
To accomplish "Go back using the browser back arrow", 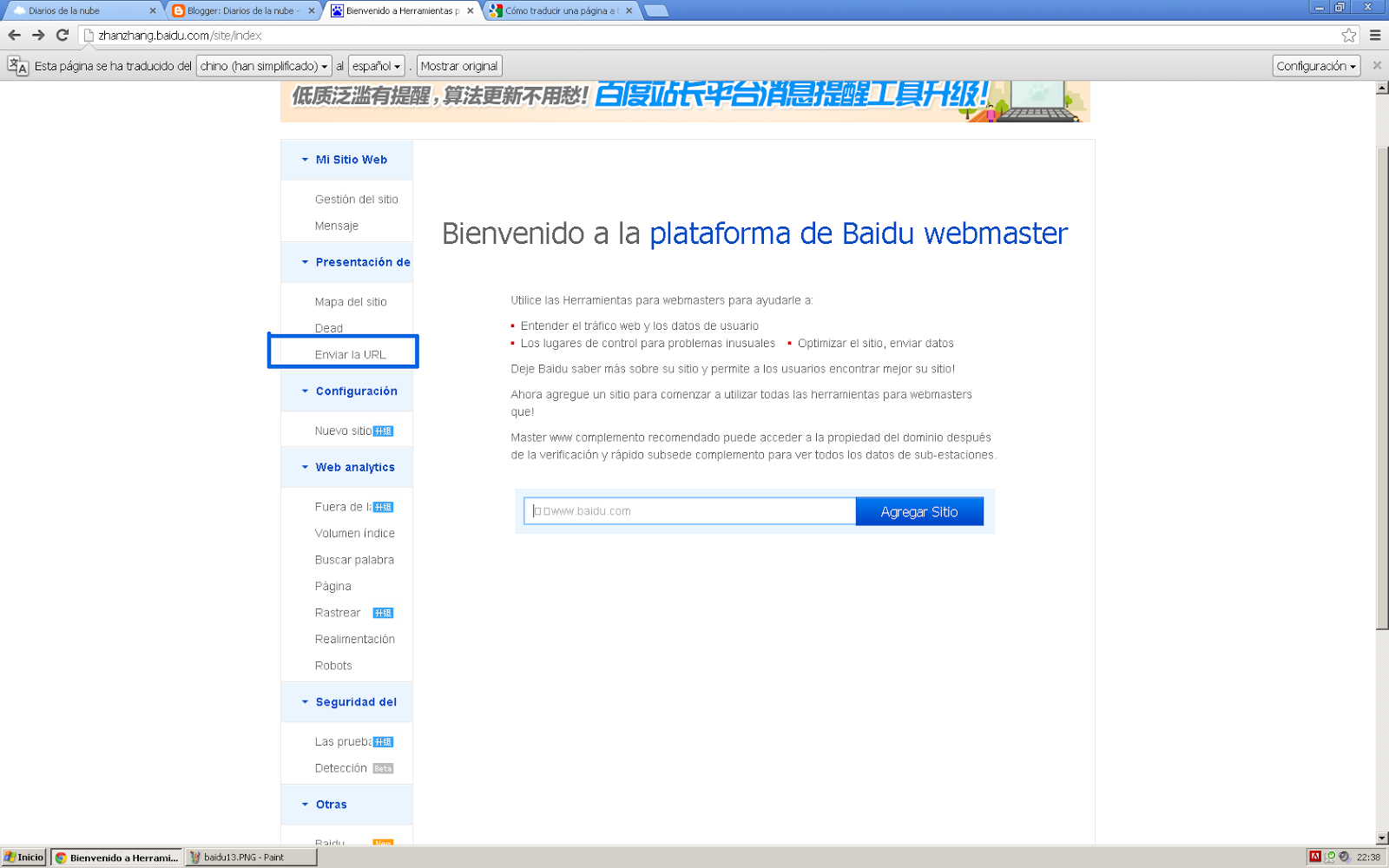I will 14,36.
